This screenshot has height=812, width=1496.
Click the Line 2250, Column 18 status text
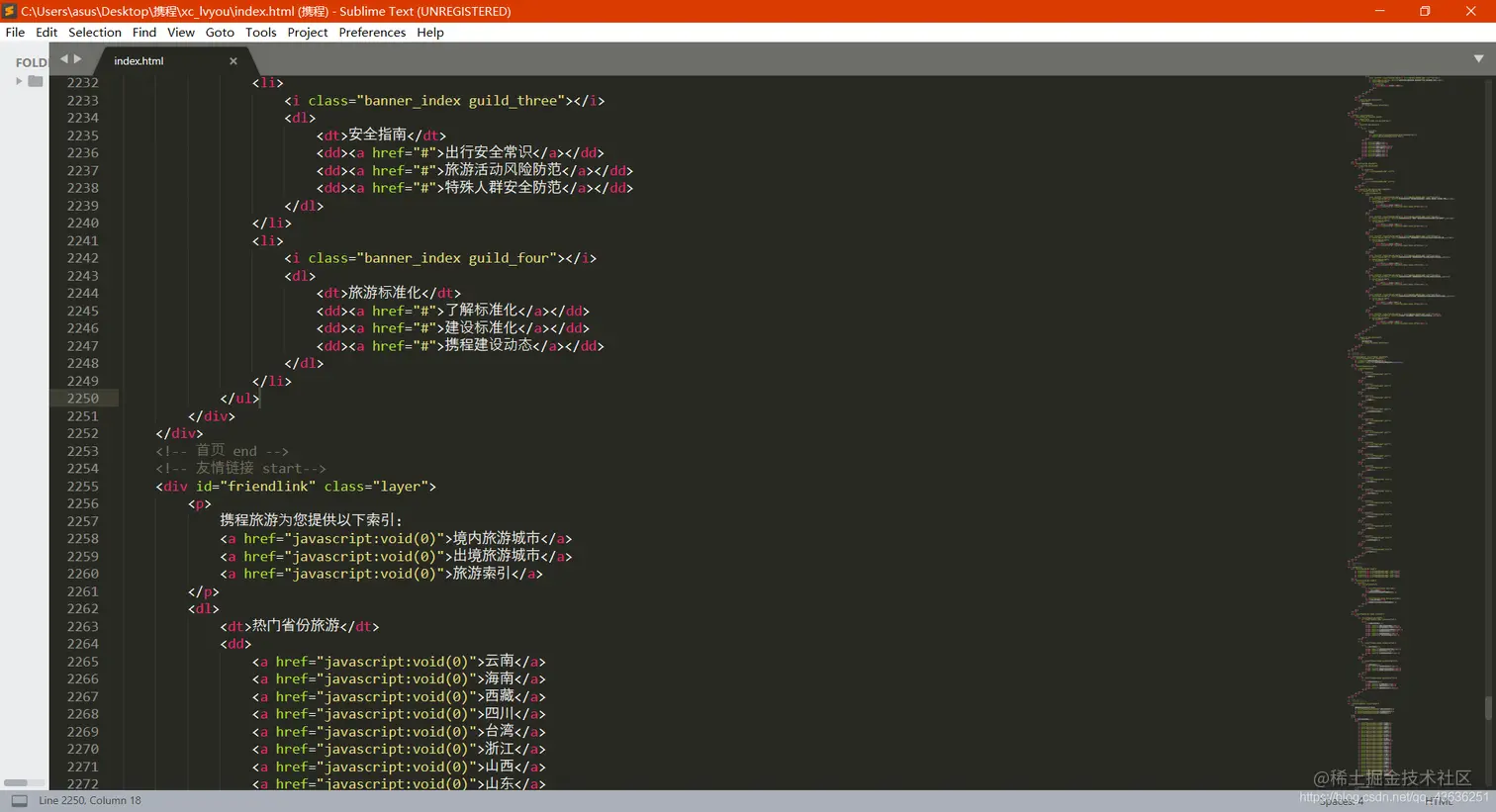[x=90, y=801]
